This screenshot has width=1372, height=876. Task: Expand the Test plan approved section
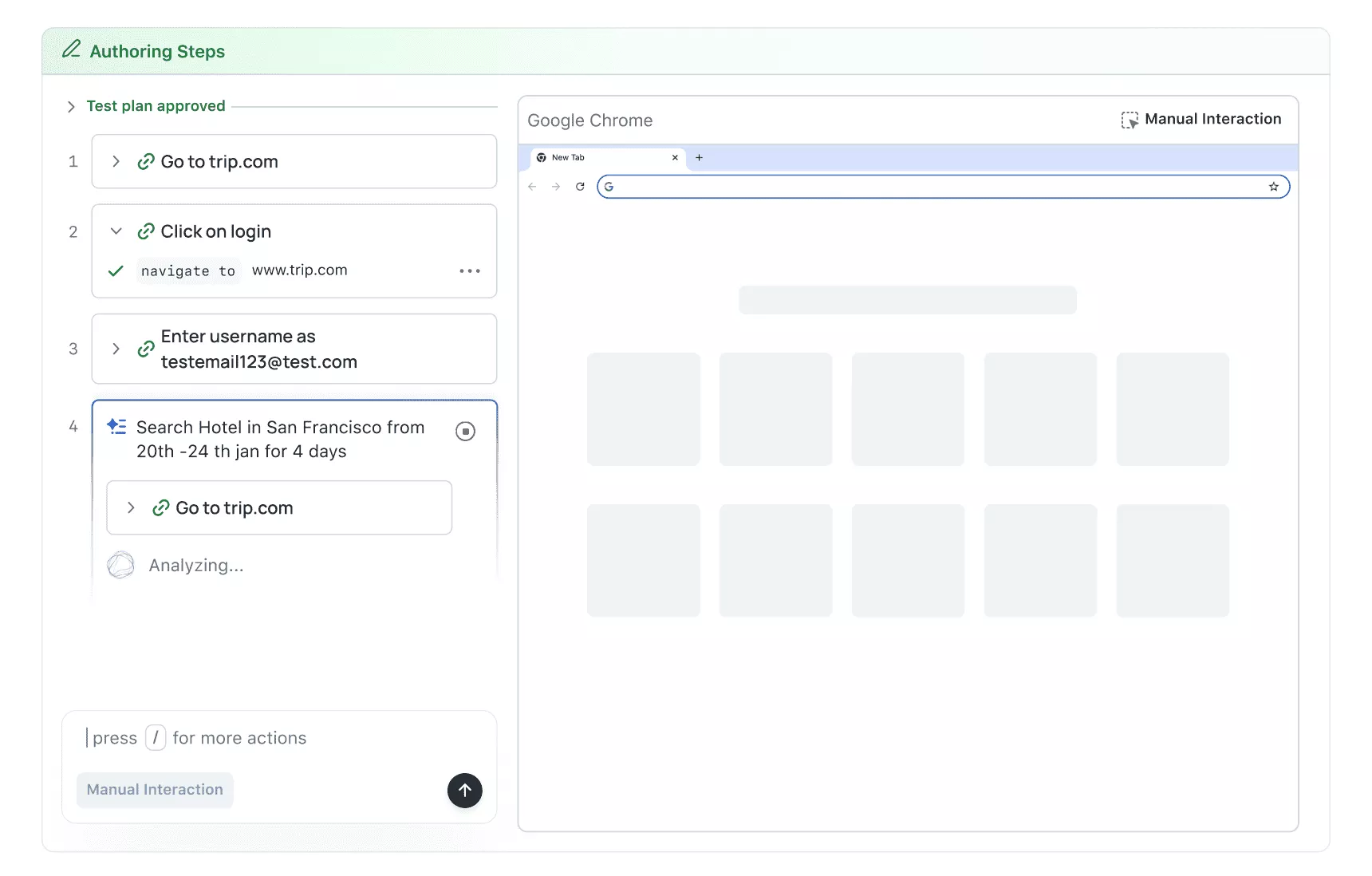coord(71,107)
